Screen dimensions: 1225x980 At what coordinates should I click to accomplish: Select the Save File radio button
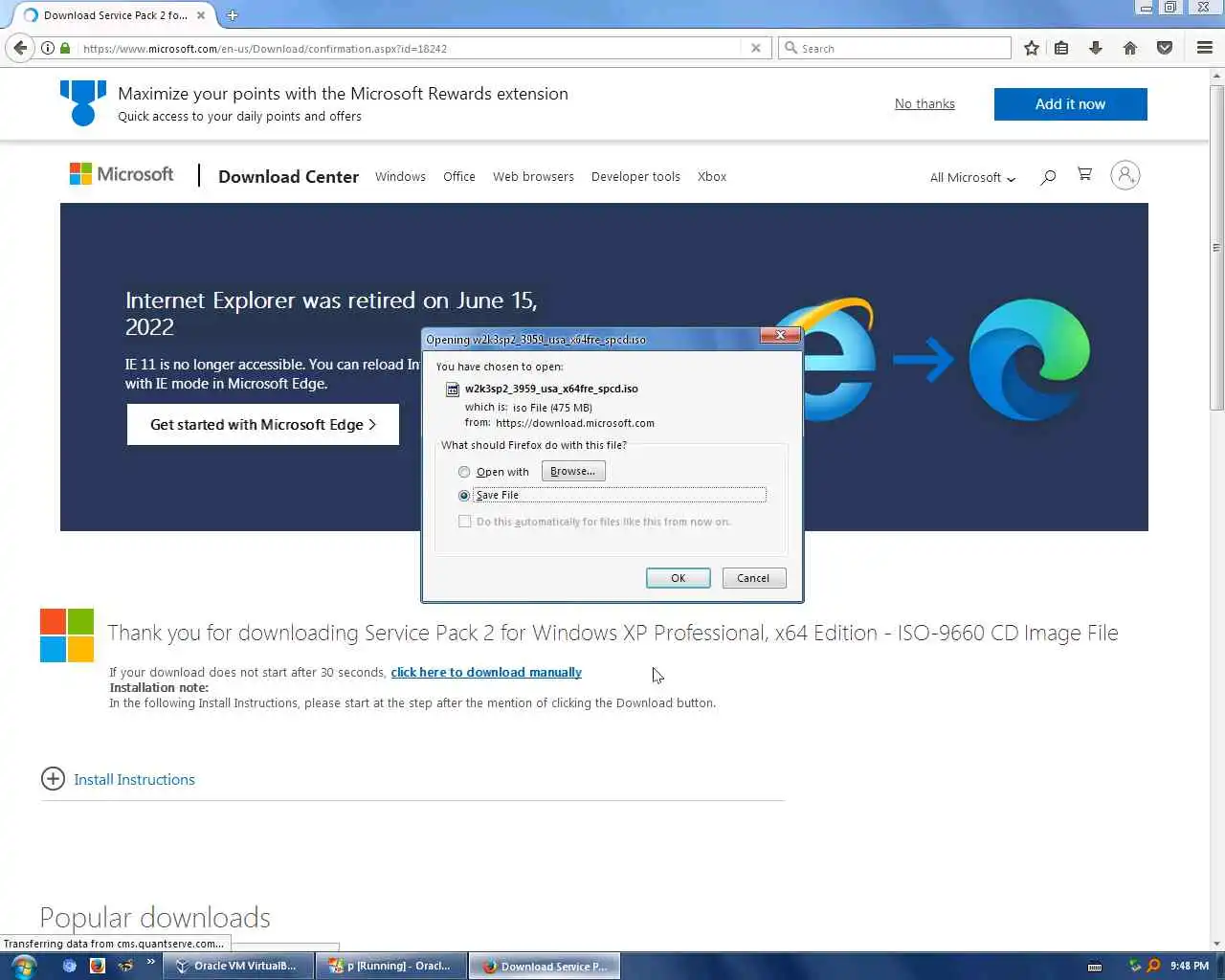pos(464,496)
